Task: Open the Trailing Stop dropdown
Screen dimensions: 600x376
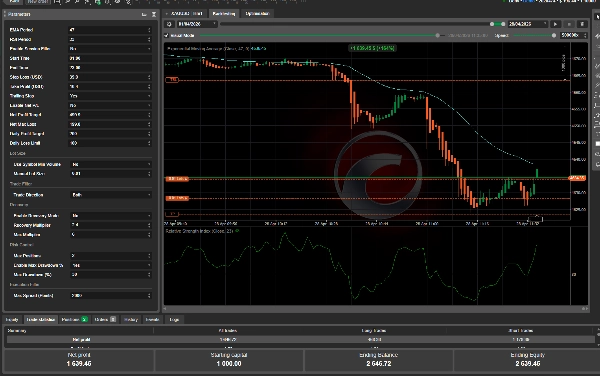Action: [x=110, y=96]
